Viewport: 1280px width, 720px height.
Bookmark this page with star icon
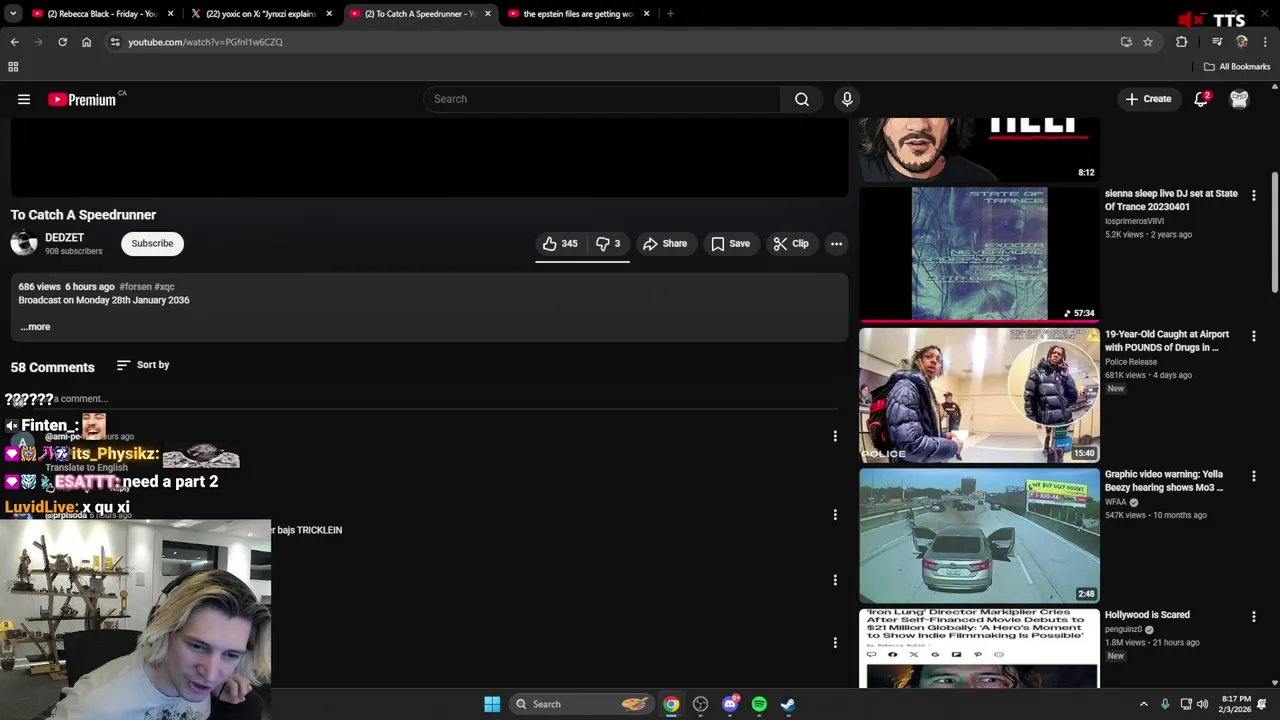1148,42
